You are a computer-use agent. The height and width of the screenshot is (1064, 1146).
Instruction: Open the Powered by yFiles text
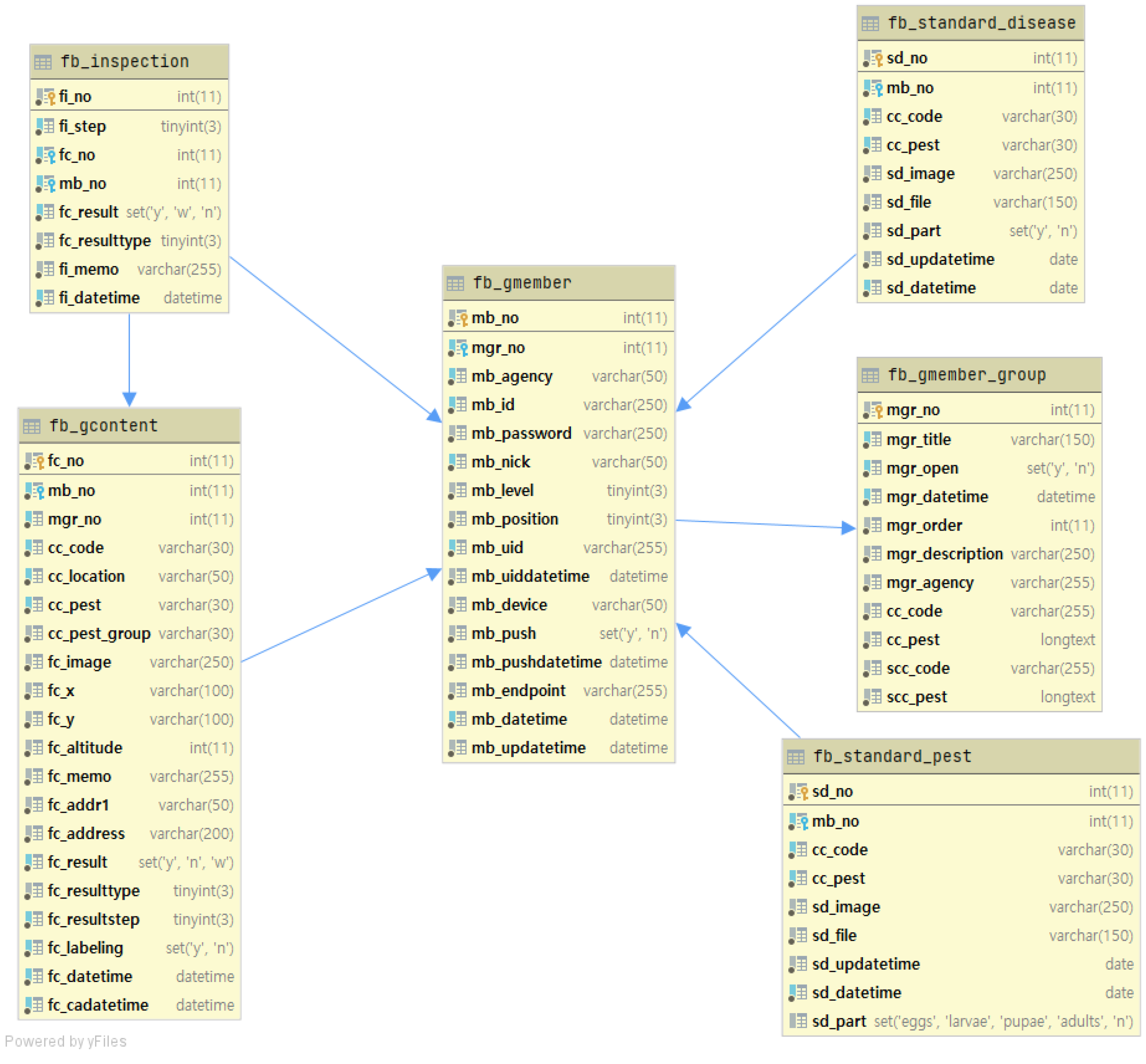(66, 1041)
